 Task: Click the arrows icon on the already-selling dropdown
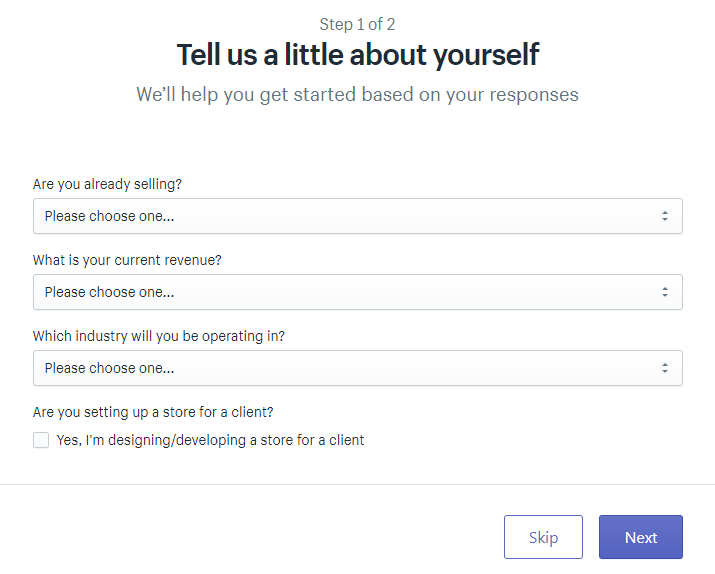(x=664, y=216)
